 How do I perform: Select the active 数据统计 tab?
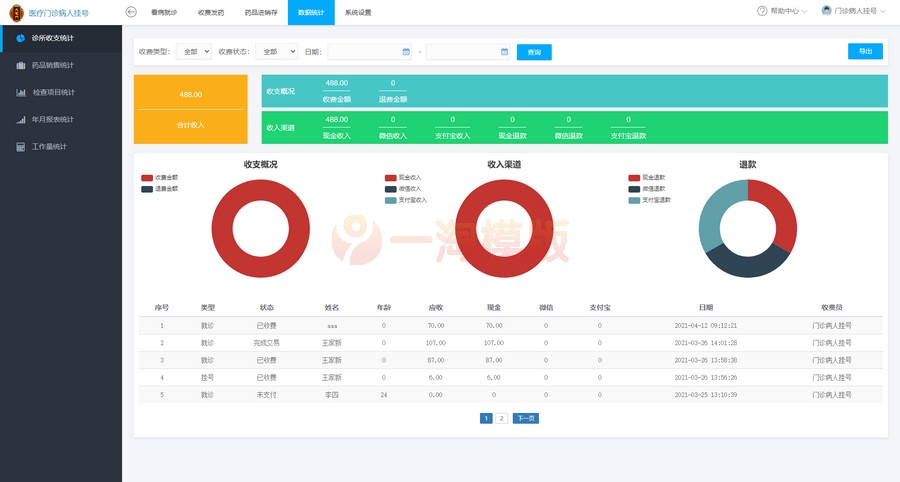311,12
